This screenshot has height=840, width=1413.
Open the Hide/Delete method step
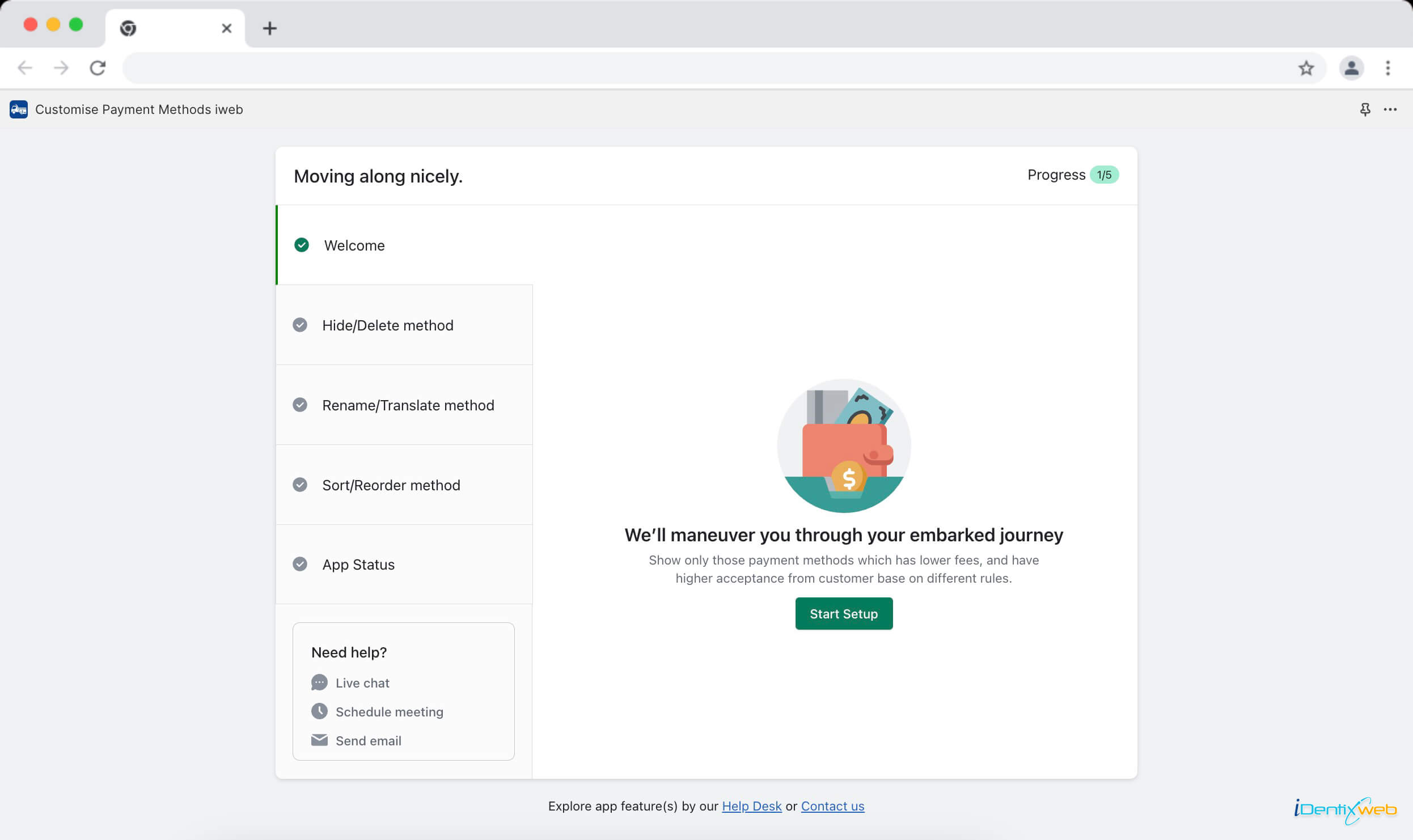[x=404, y=325]
